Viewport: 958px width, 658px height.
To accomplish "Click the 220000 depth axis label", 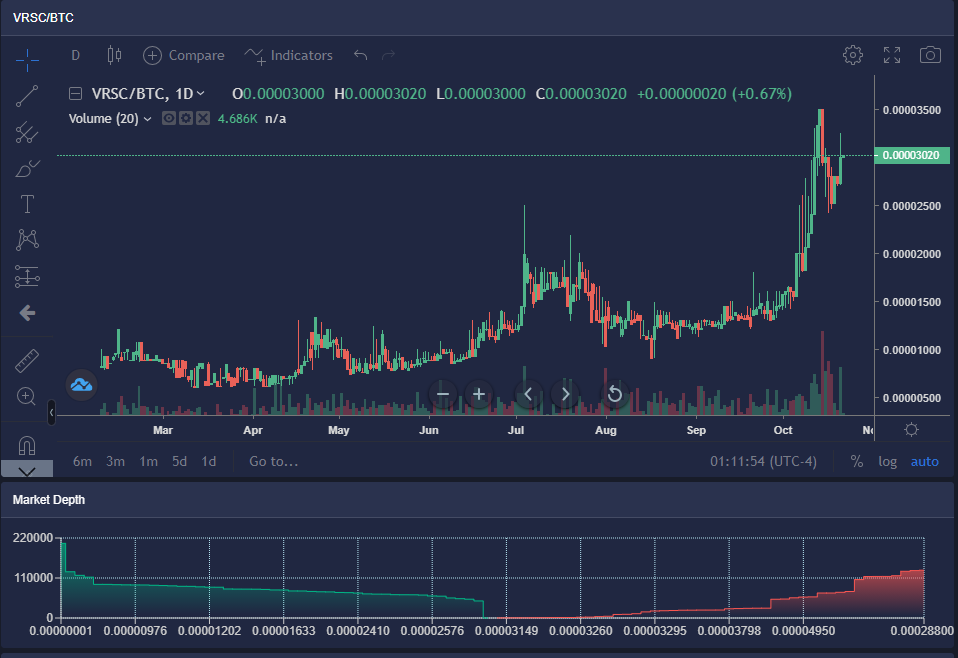I will (x=32, y=538).
